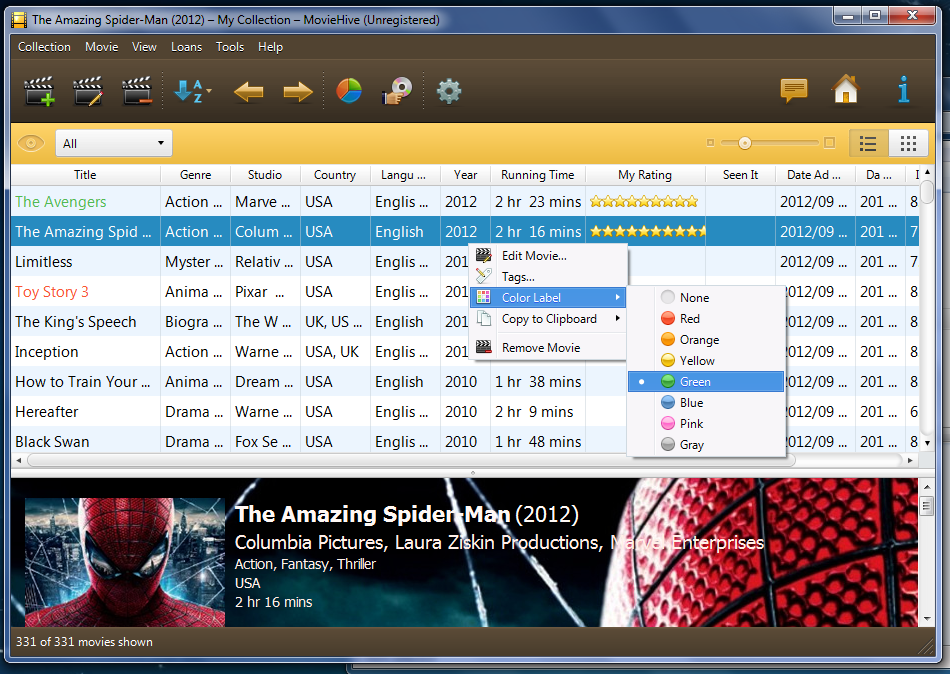950x674 pixels.
Task: Open the Help menu
Action: 270,47
